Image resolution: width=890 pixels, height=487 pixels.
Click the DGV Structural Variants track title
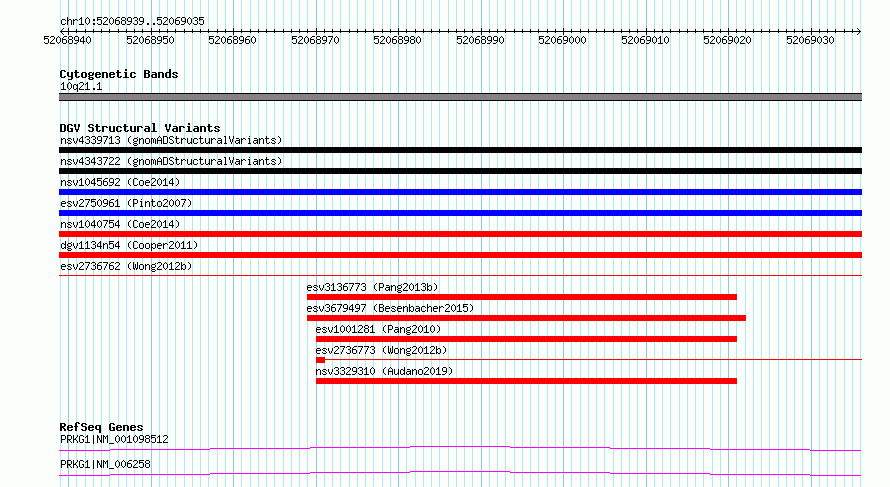tap(140, 128)
